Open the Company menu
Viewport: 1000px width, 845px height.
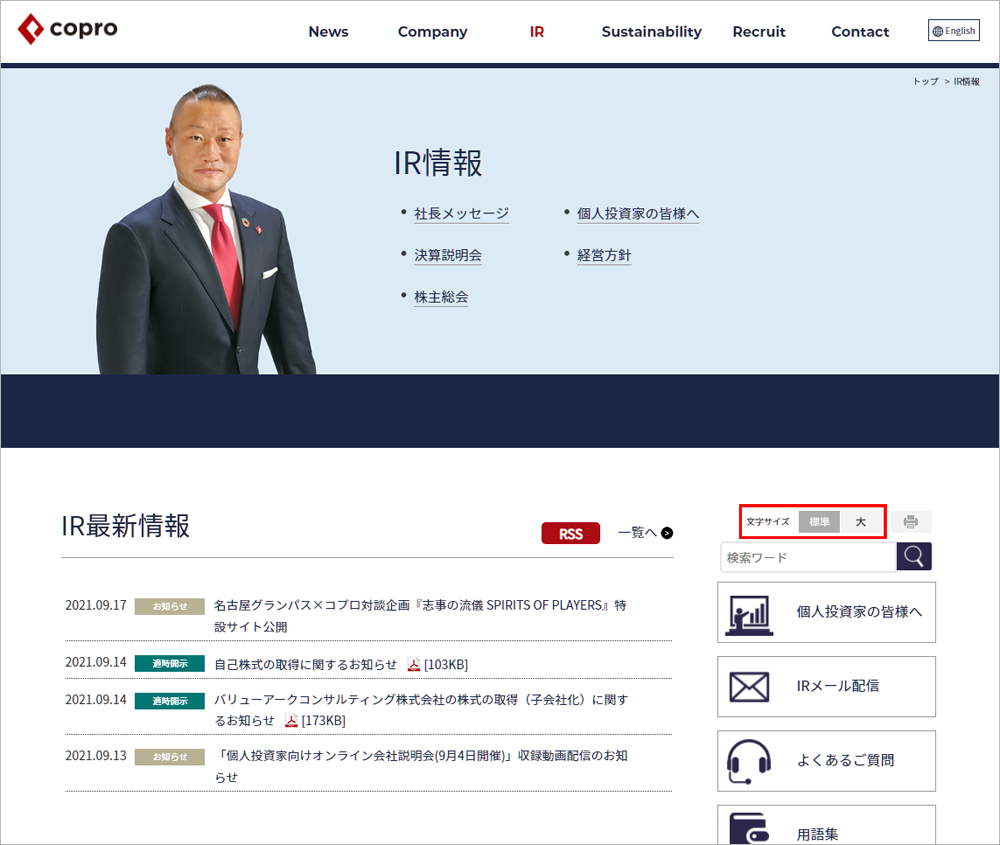tap(432, 32)
